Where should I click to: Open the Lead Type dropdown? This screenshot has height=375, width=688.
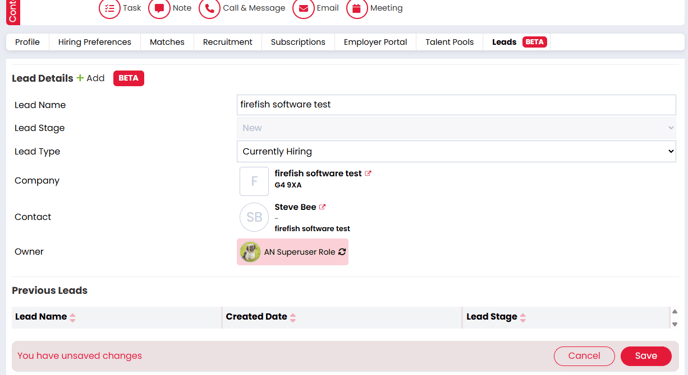point(456,151)
